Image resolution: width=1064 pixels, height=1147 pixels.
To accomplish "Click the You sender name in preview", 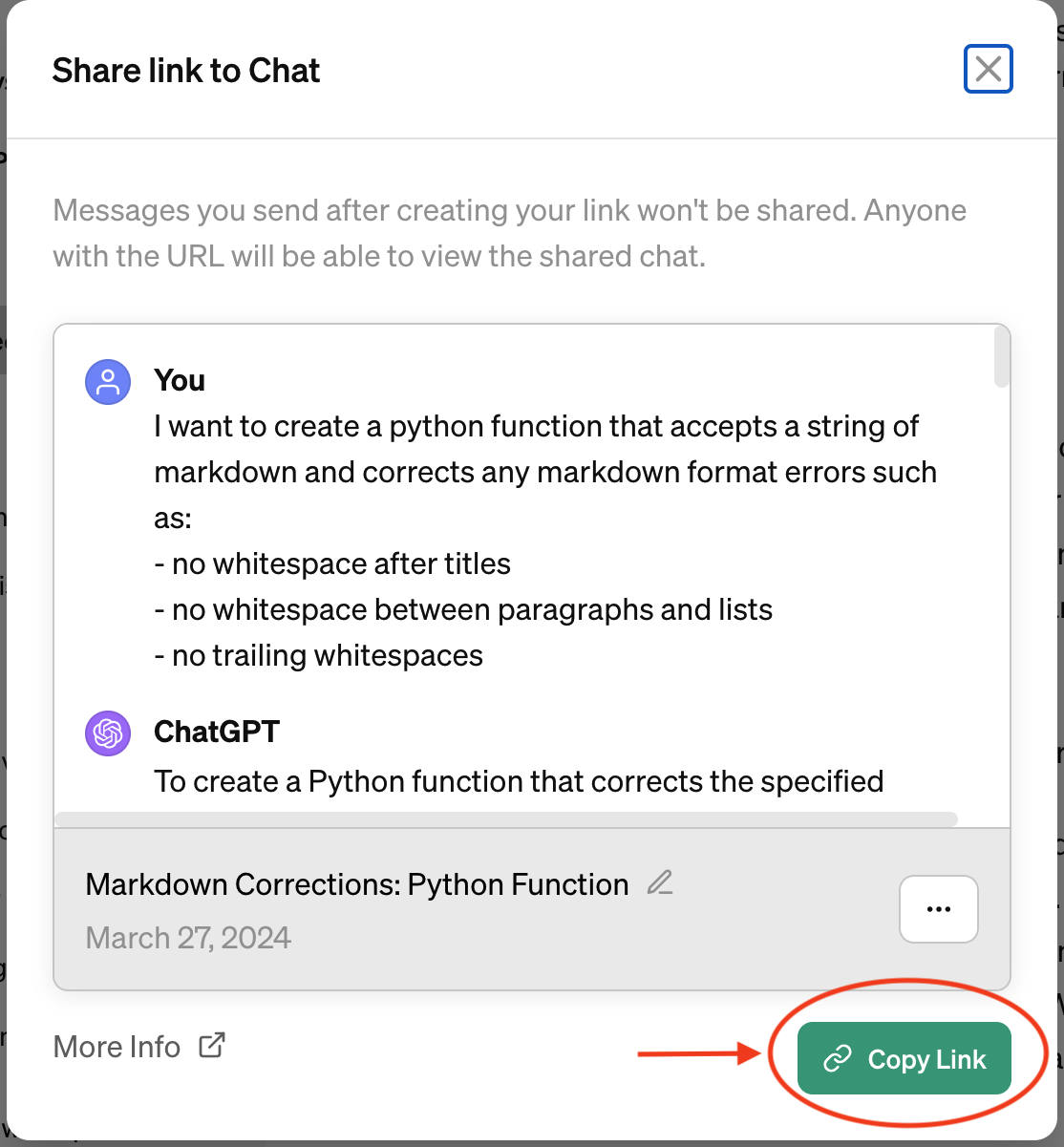I will pos(180,380).
